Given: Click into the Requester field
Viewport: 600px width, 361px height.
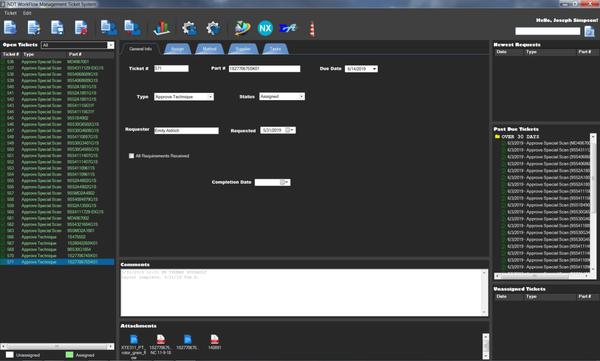Looking at the screenshot, I should coord(186,131).
